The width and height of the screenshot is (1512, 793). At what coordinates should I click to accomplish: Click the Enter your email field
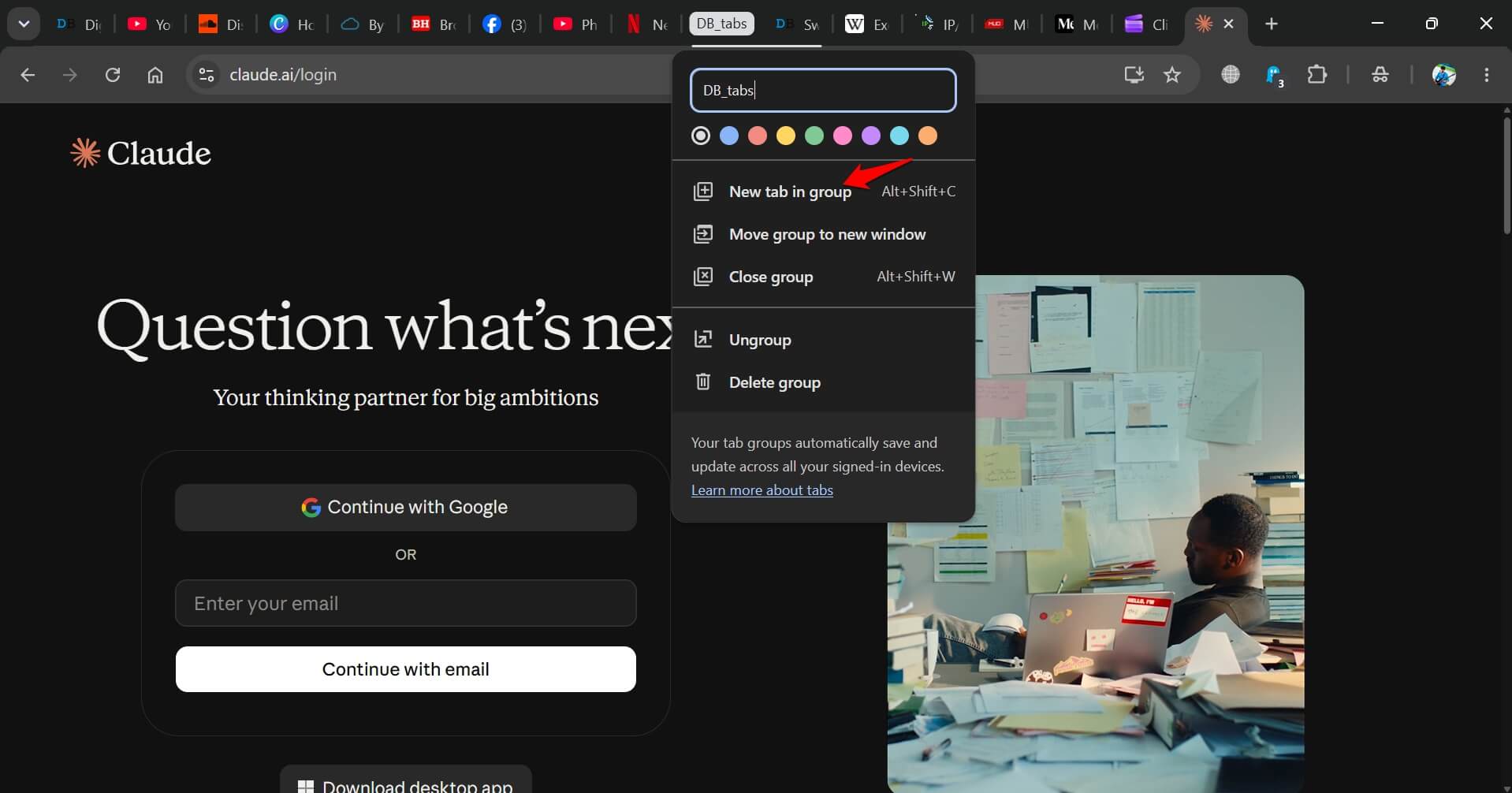(405, 603)
